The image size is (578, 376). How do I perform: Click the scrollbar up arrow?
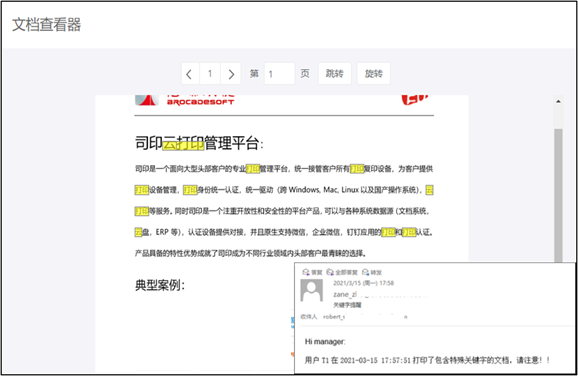tap(558, 101)
